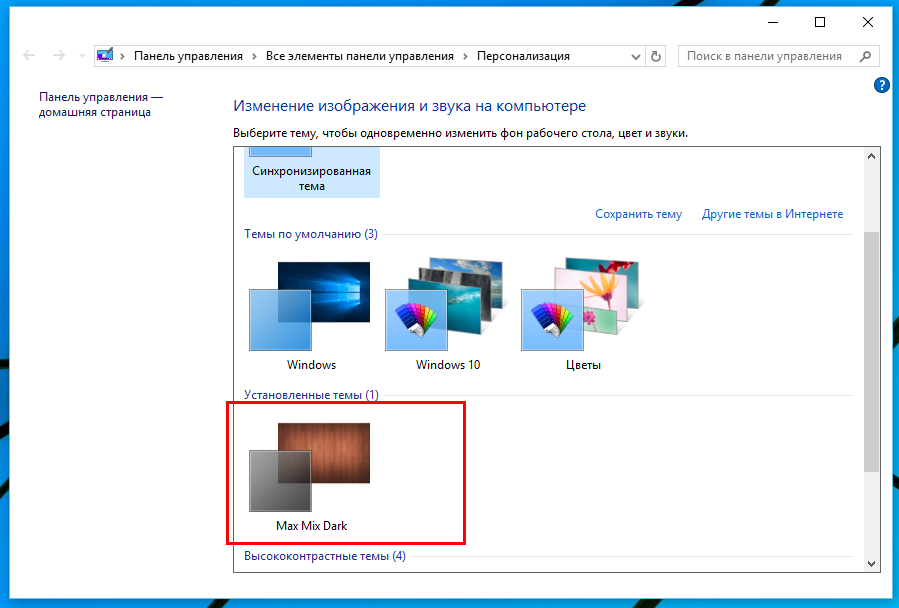Click the 'Персонализация' breadcrumb
Image resolution: width=899 pixels, height=608 pixels.
pyautogui.click(x=523, y=56)
